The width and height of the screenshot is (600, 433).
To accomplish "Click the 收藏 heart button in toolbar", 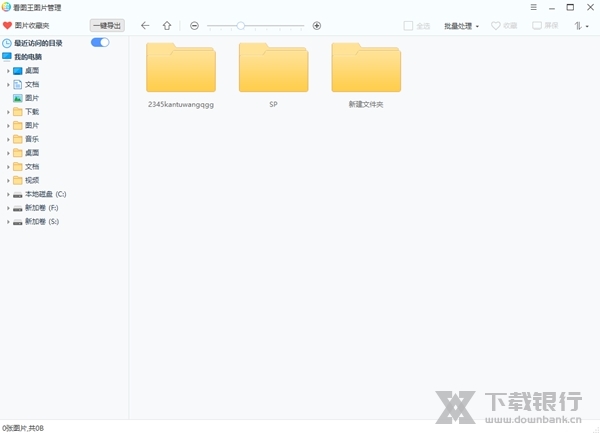I will point(504,26).
